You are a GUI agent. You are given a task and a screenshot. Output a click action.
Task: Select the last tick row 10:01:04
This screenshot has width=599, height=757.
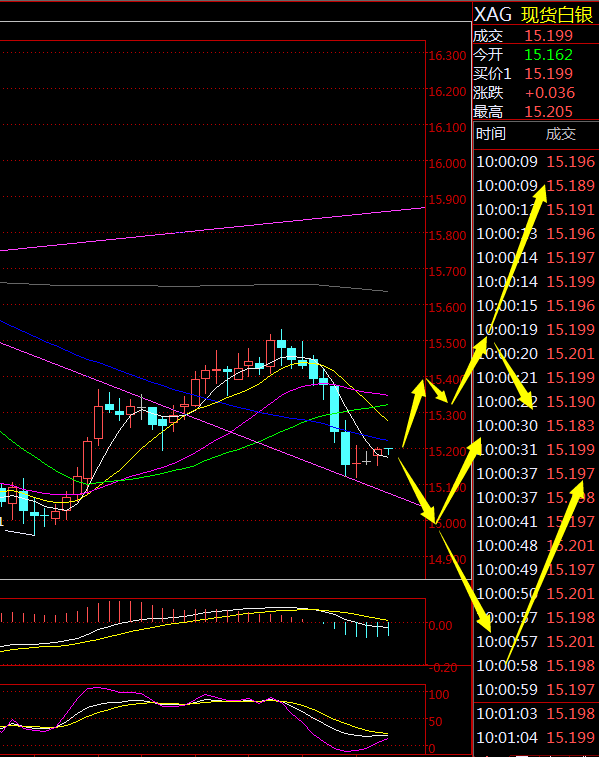pyautogui.click(x=536, y=737)
